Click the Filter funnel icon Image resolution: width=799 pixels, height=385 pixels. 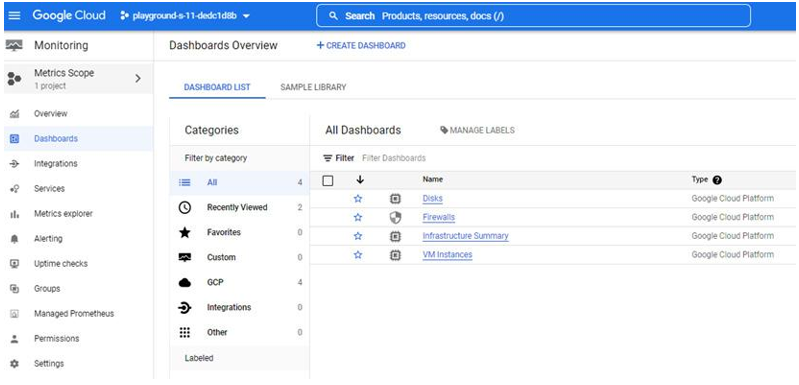click(328, 158)
